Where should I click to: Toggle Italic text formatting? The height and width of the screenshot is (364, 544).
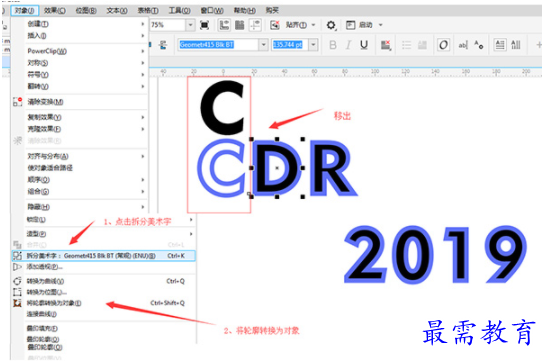pos(348,45)
